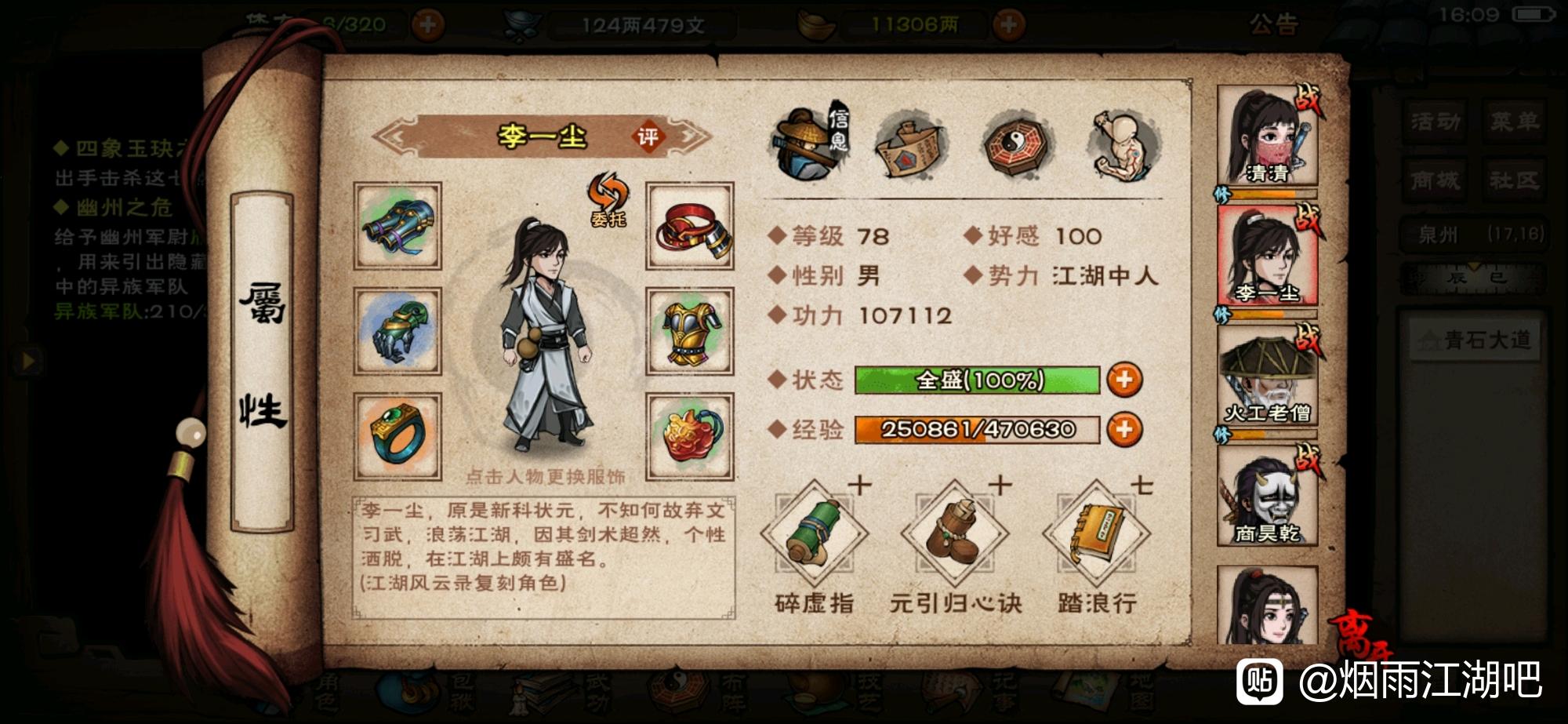The width and height of the screenshot is (1568, 724).
Task: Expand the left quest panel arrow
Action: pos(28,360)
